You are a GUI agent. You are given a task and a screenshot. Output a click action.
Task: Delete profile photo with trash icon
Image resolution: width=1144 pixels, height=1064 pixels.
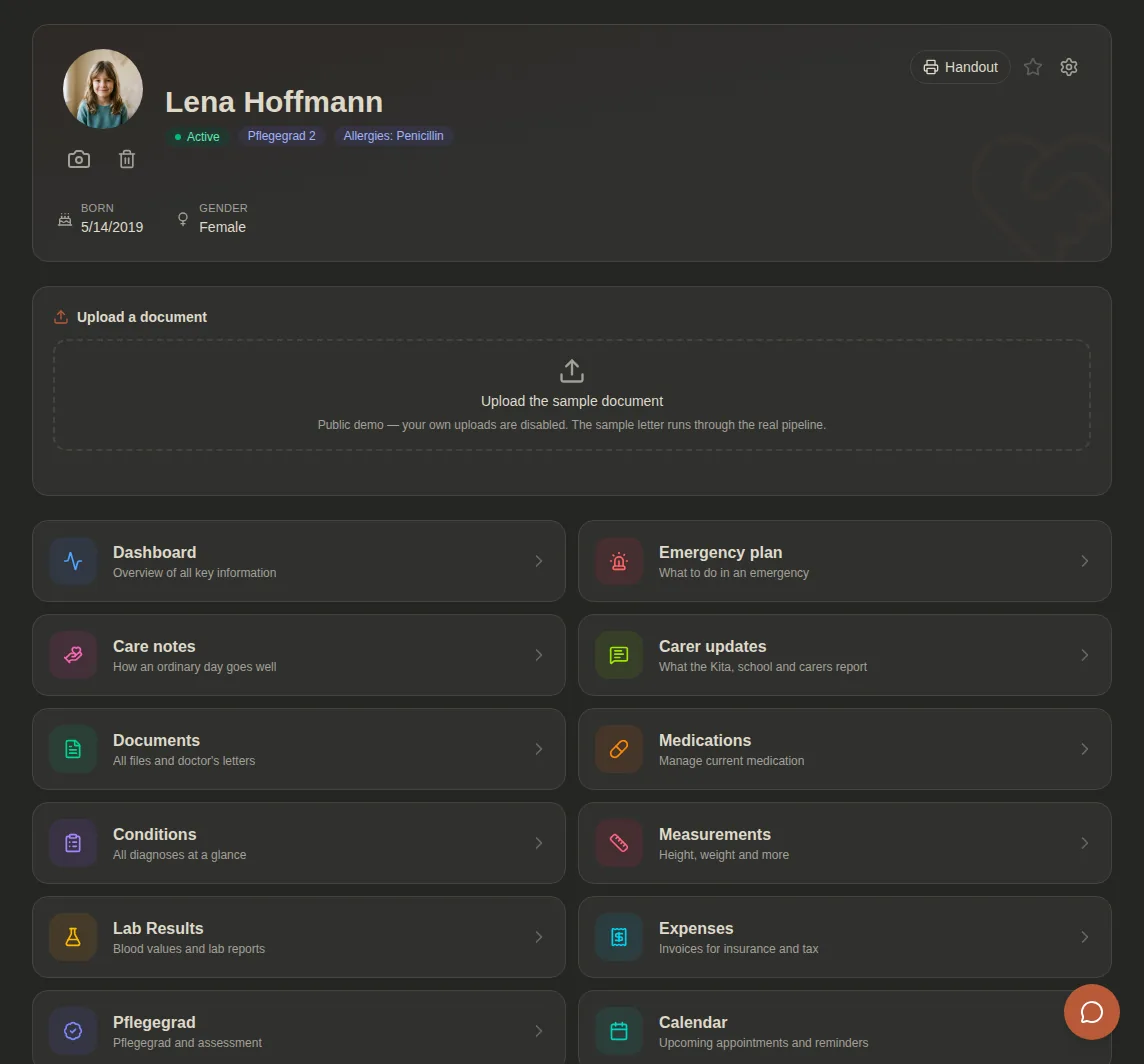127,159
